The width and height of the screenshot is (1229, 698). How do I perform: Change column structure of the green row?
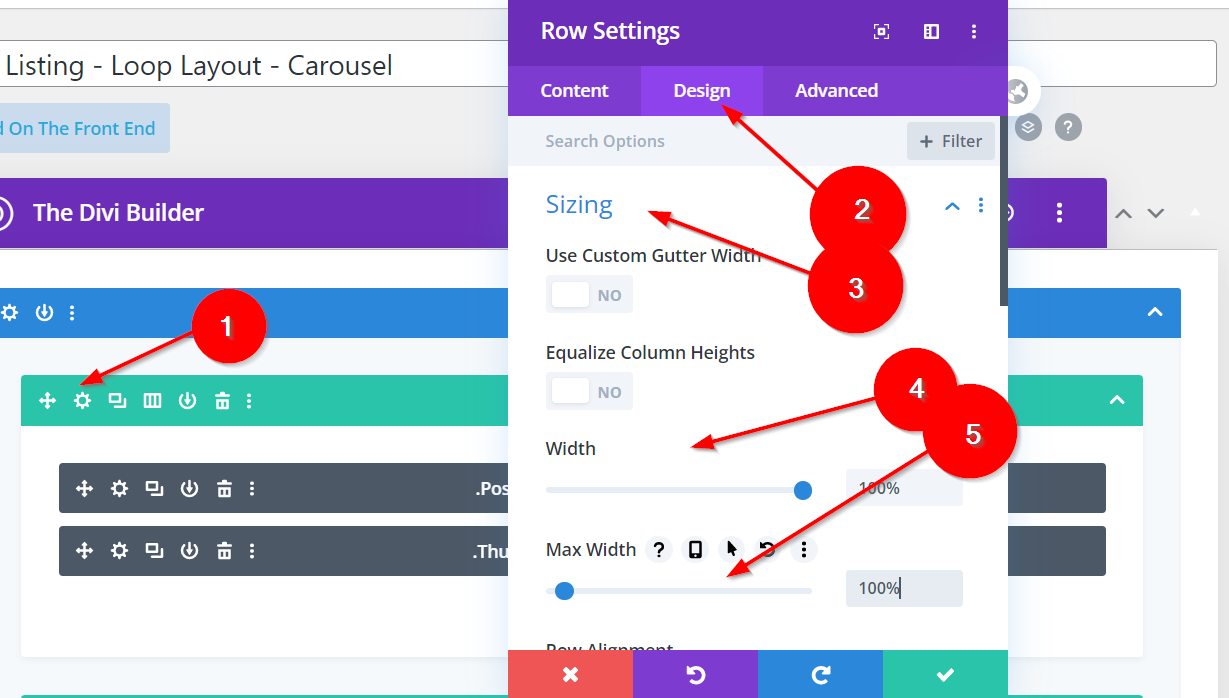[152, 401]
